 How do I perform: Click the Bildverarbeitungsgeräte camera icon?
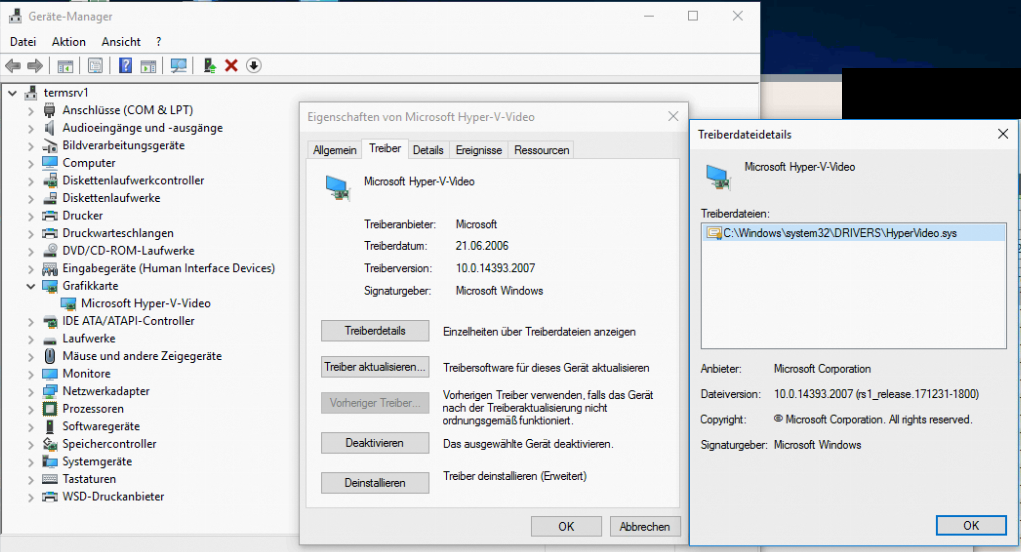point(50,145)
